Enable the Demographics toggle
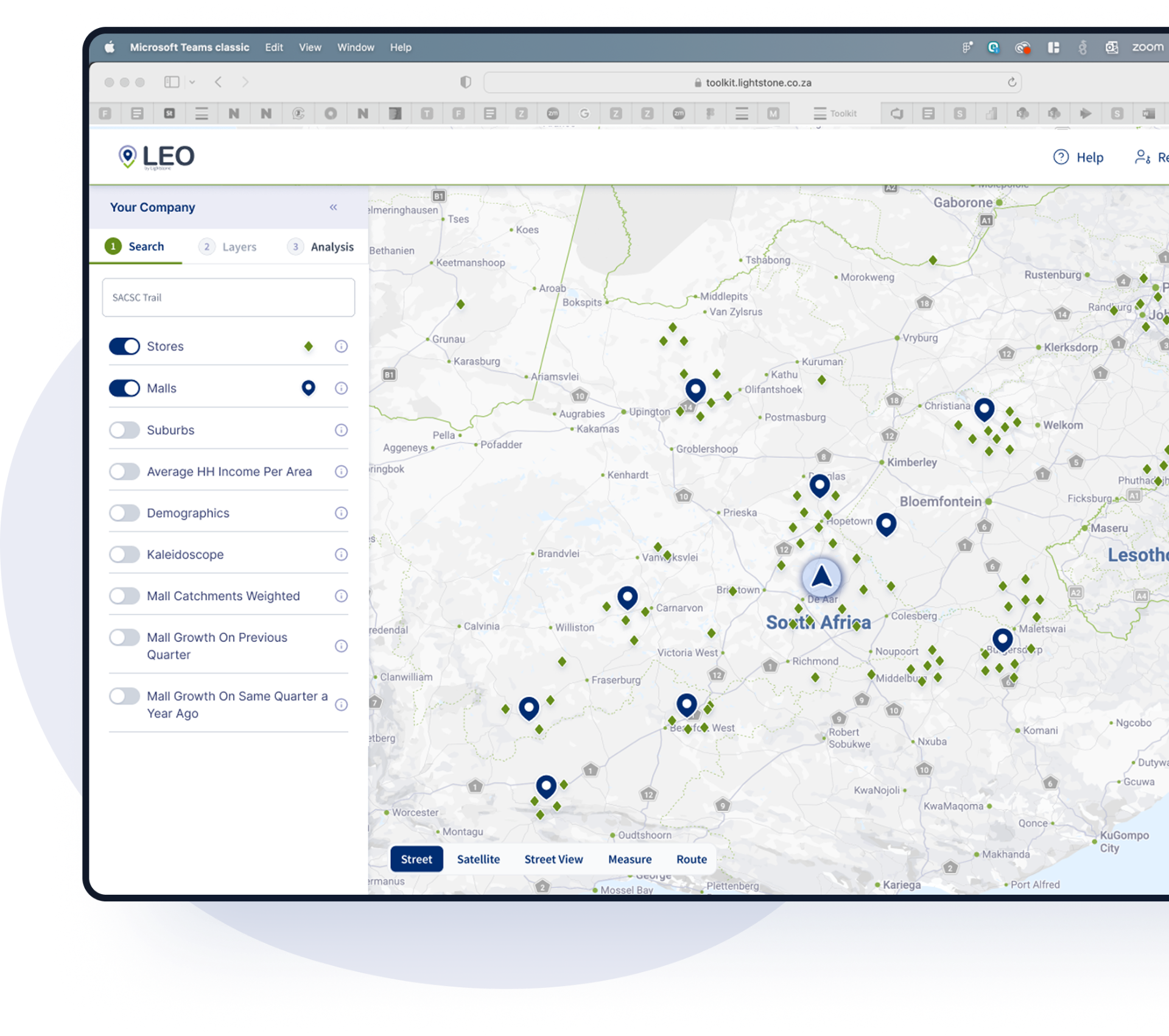Screen dimensions: 1169x1036 124,513
